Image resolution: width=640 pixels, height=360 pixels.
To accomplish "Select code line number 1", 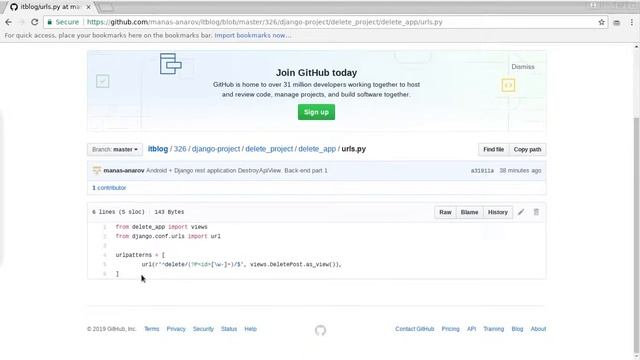I will (x=104, y=227).
